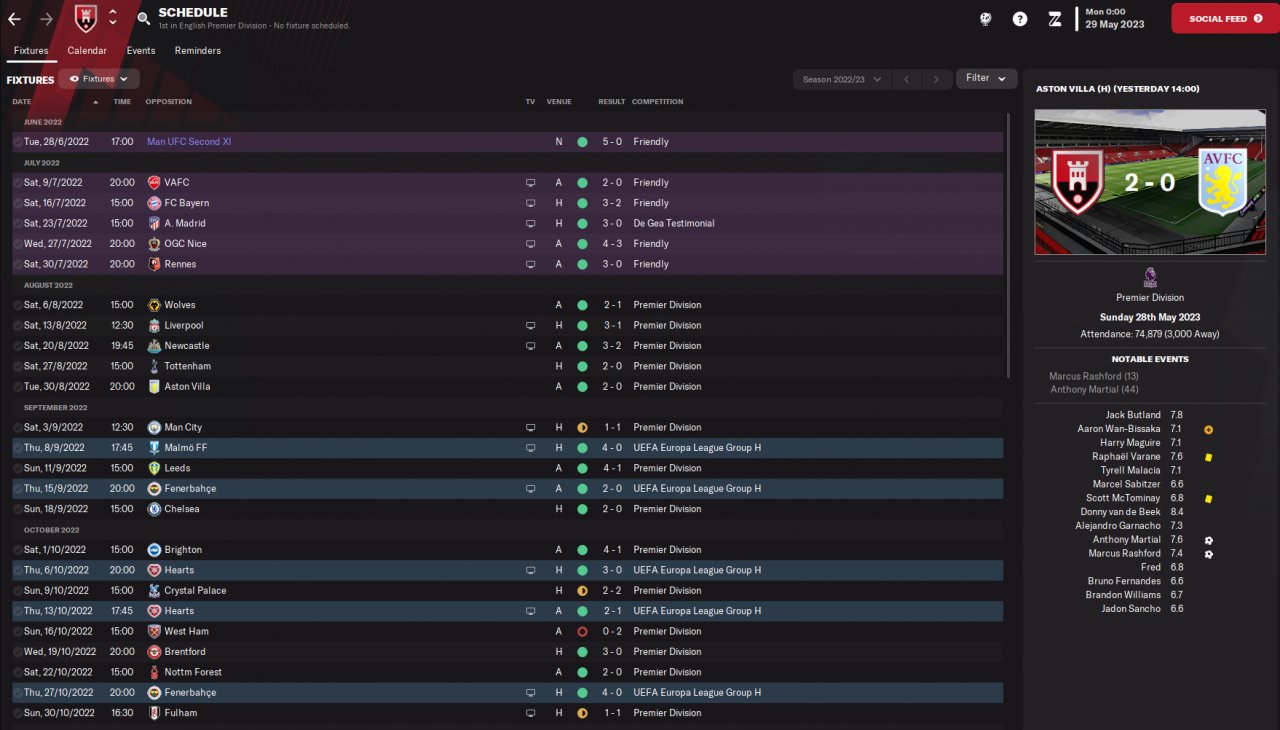Open Man UFC Second XI link
Image resolution: width=1280 pixels, height=730 pixels.
(189, 142)
